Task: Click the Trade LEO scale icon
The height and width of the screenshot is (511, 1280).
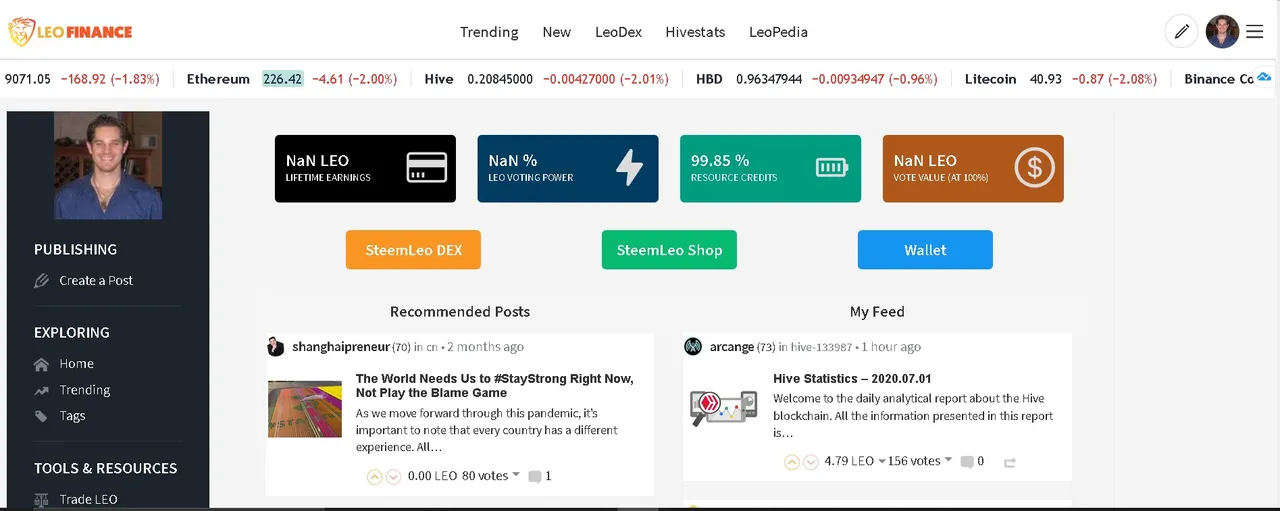Action: tap(41, 499)
